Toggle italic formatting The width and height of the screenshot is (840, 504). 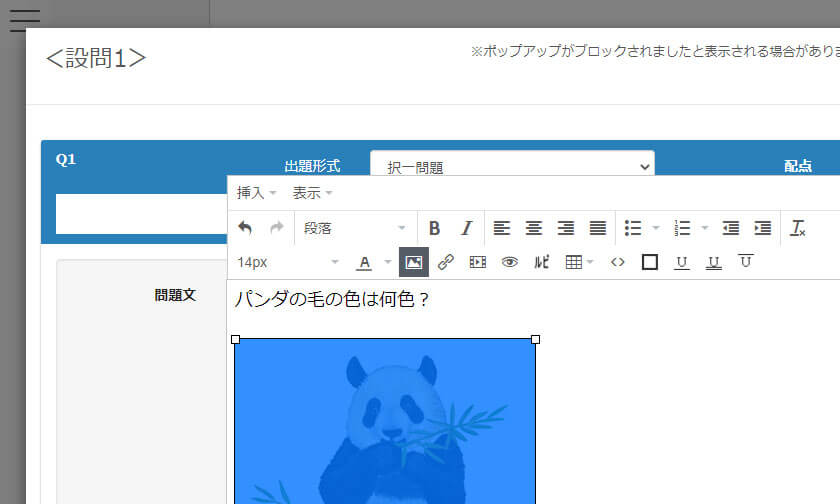(466, 228)
